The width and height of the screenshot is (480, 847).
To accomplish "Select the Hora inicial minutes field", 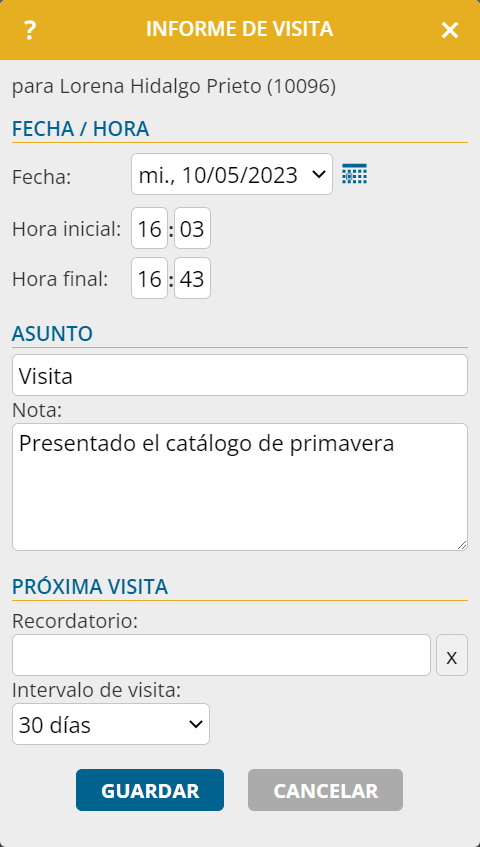I will click(192, 228).
